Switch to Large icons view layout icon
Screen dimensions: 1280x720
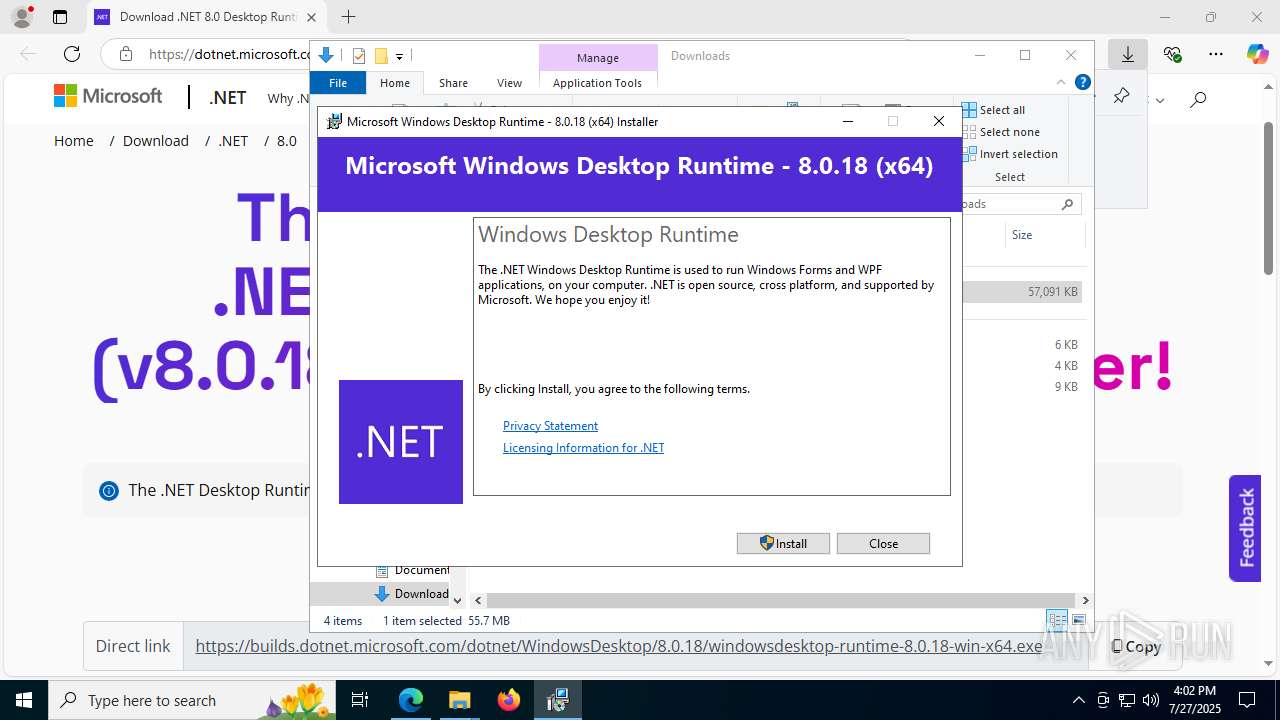[x=1078, y=621]
